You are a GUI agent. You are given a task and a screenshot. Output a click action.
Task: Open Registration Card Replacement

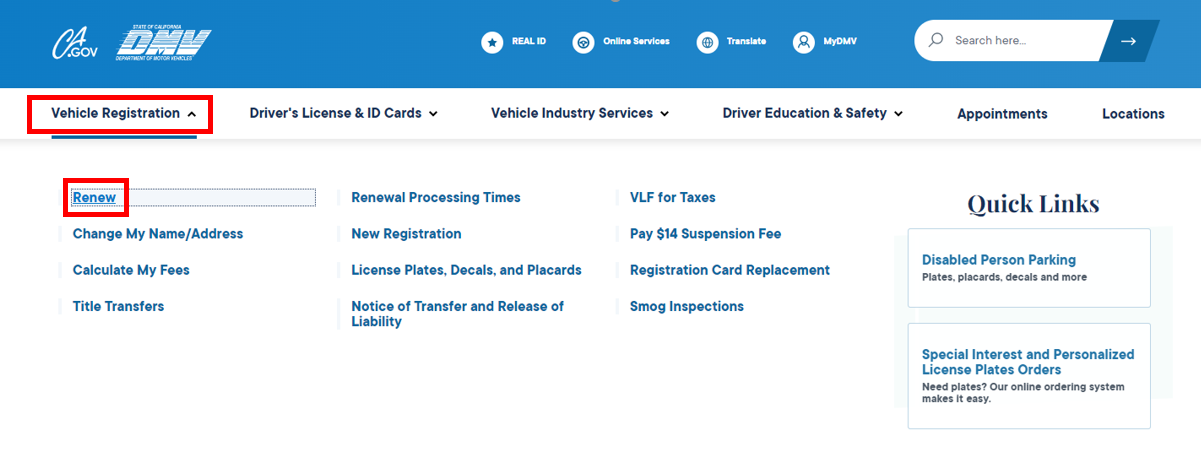pyautogui.click(x=730, y=270)
